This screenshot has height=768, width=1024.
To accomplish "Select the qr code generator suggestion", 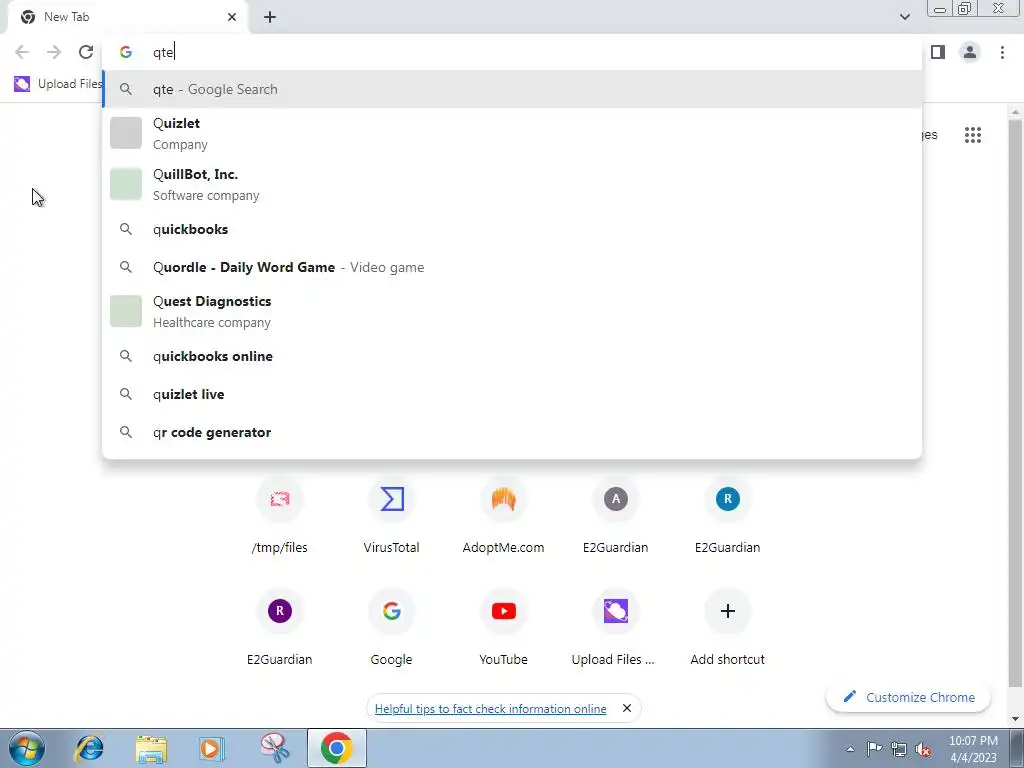I will [x=512, y=432].
